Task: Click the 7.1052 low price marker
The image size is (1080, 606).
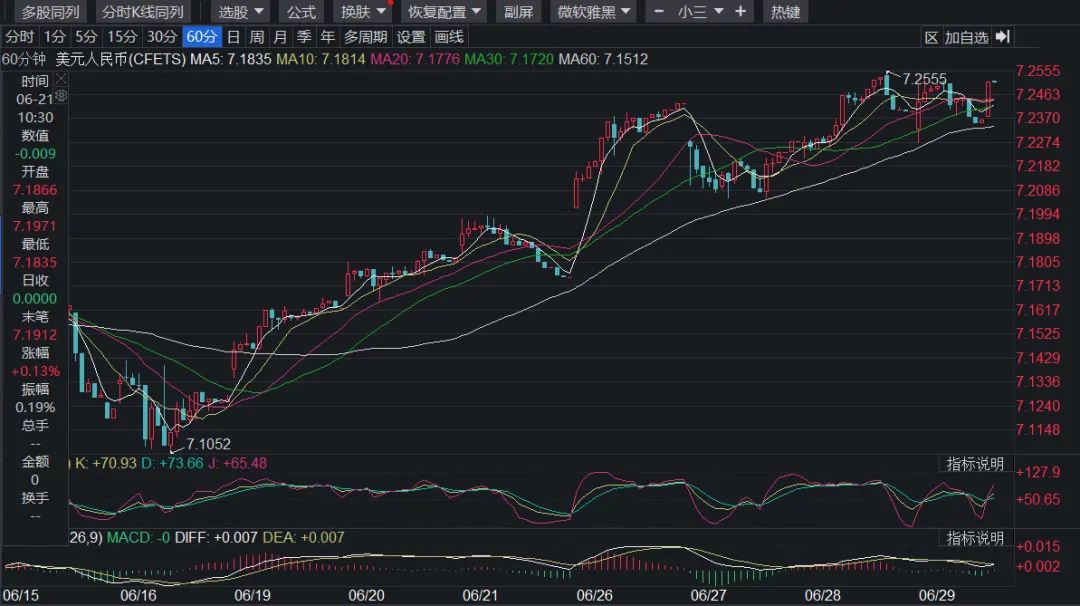Action: click(208, 444)
